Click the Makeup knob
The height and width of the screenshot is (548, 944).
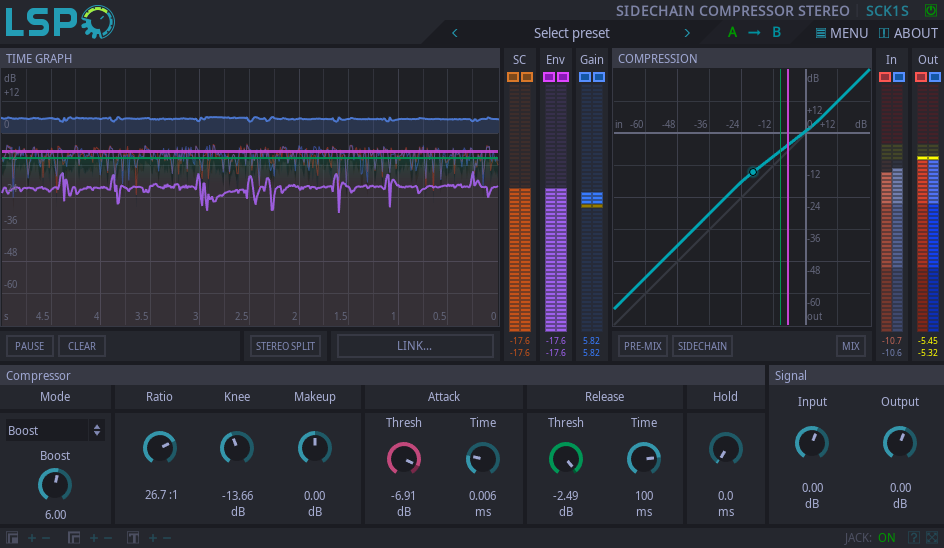click(x=314, y=448)
